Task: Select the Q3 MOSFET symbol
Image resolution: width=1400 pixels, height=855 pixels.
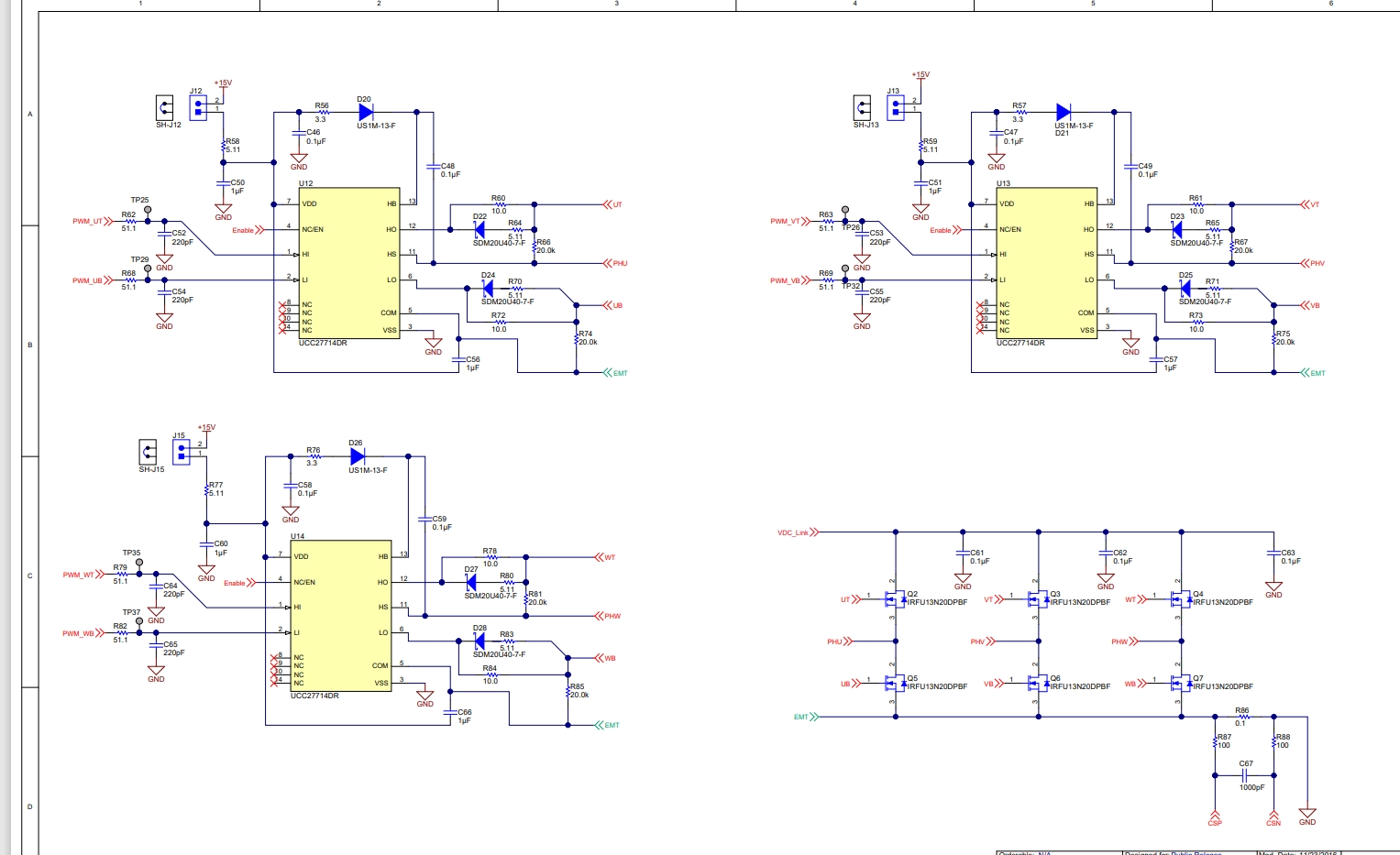Action: pos(1037,599)
